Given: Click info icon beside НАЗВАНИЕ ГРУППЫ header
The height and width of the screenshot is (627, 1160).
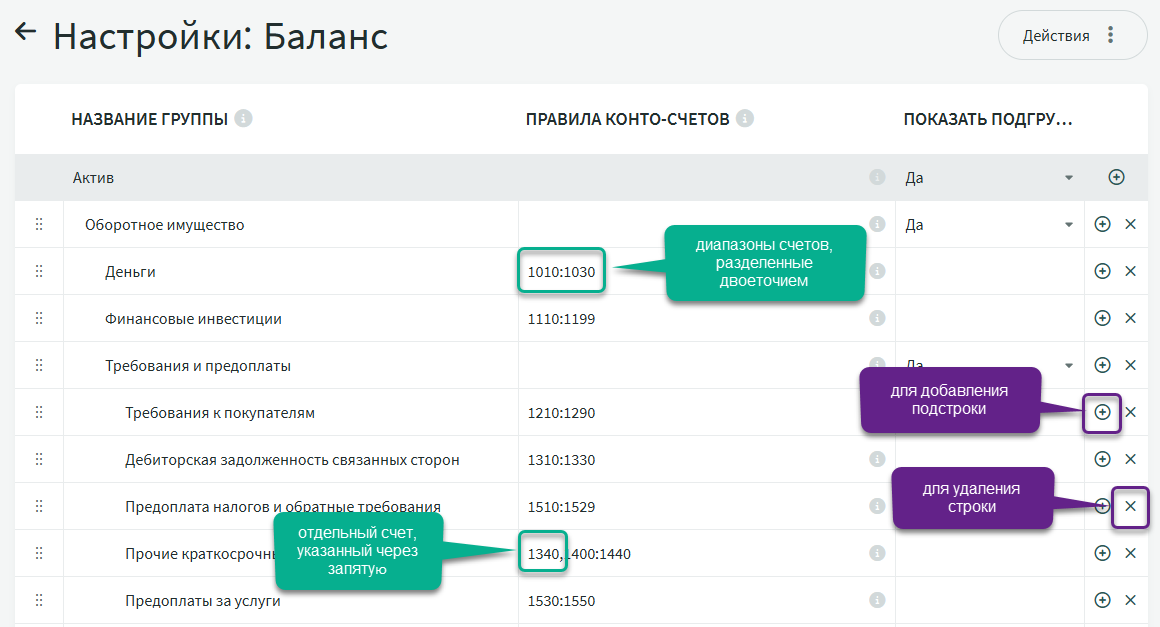Looking at the screenshot, I should pos(243,119).
